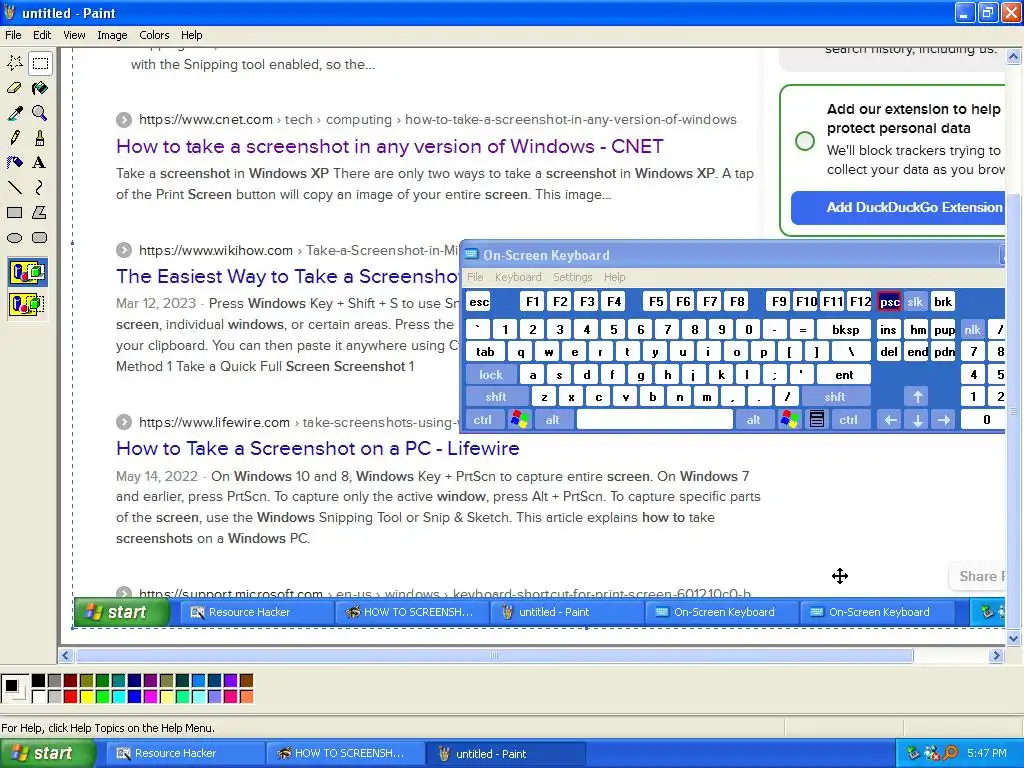Click the esc key on pasted keyboard
This screenshot has width=1024, height=768.
tap(479, 302)
